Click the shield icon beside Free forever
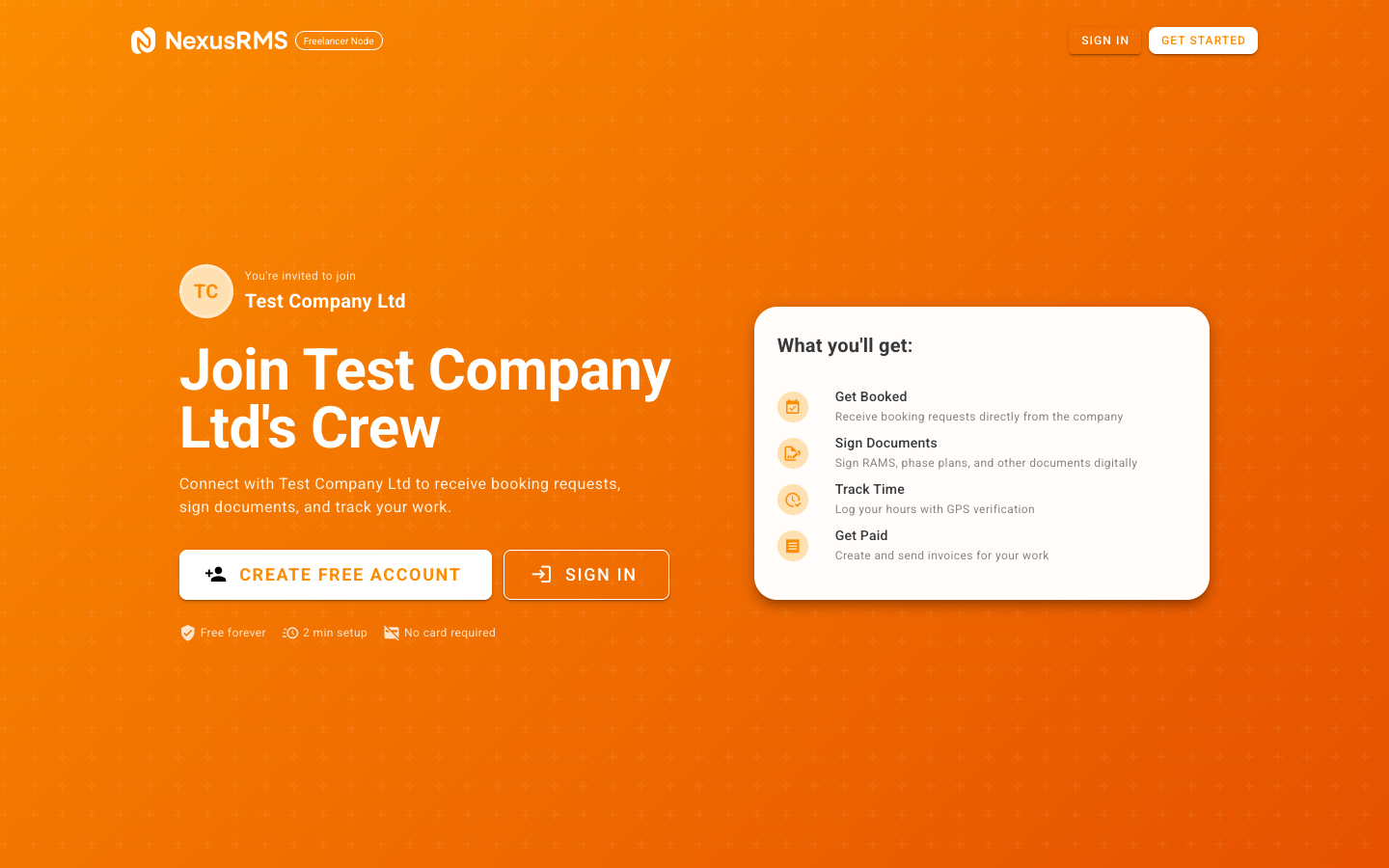Viewport: 1389px width, 868px height. point(187,633)
